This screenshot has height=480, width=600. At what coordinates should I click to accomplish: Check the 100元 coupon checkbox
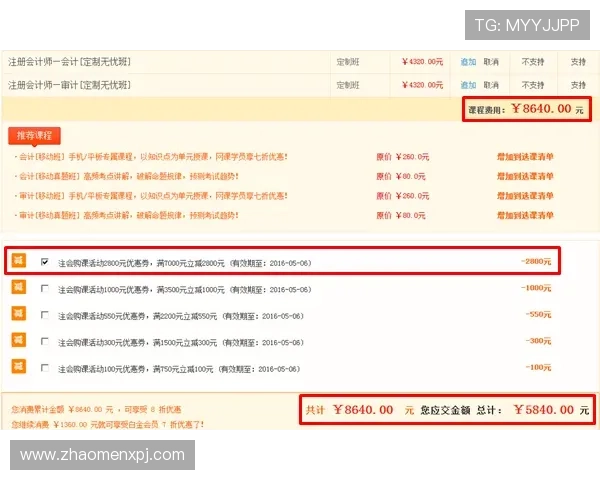tap(45, 367)
